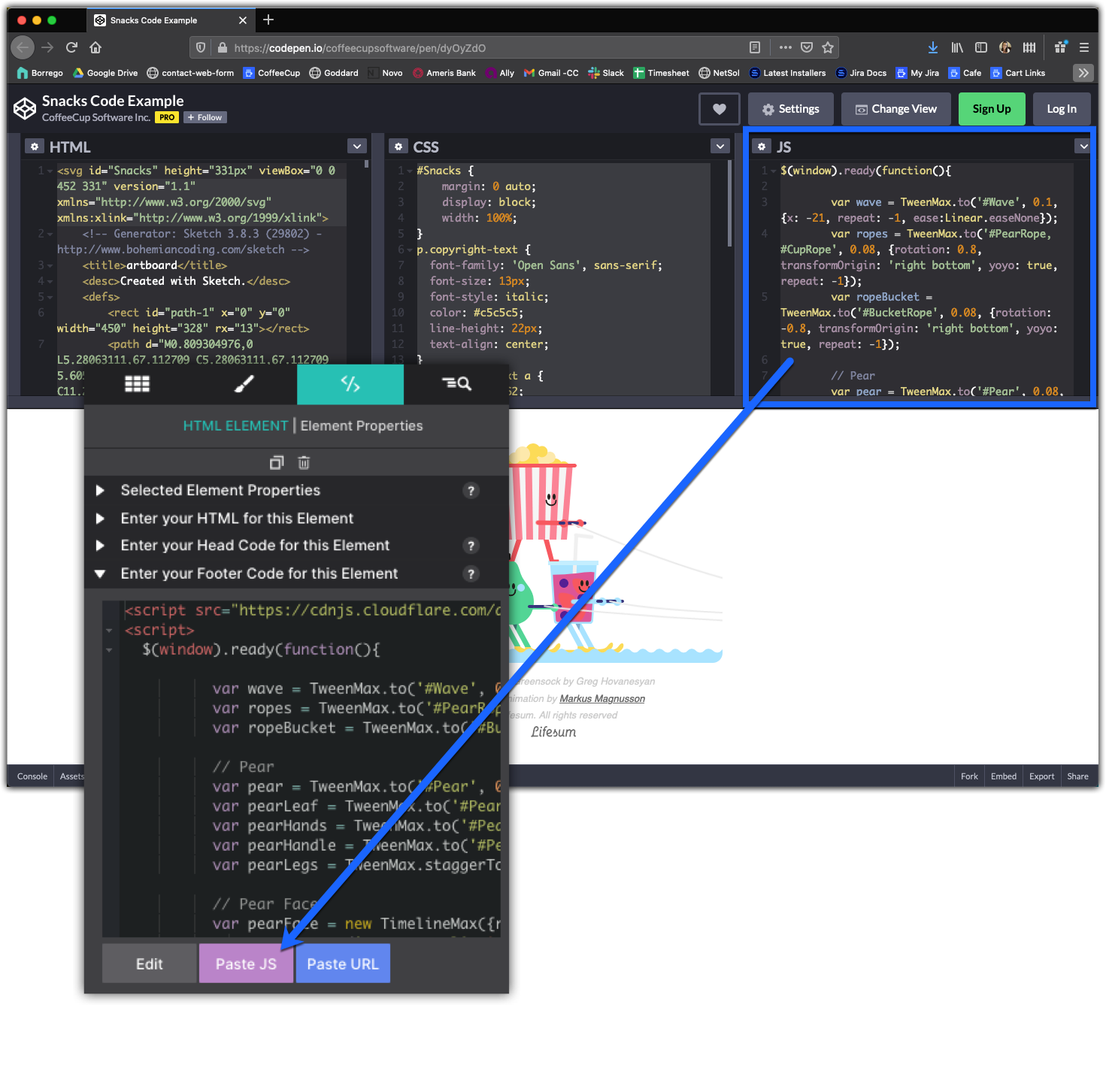Click the purple Paste JS button
Viewport: 1106px width, 1092px height.
point(246,964)
